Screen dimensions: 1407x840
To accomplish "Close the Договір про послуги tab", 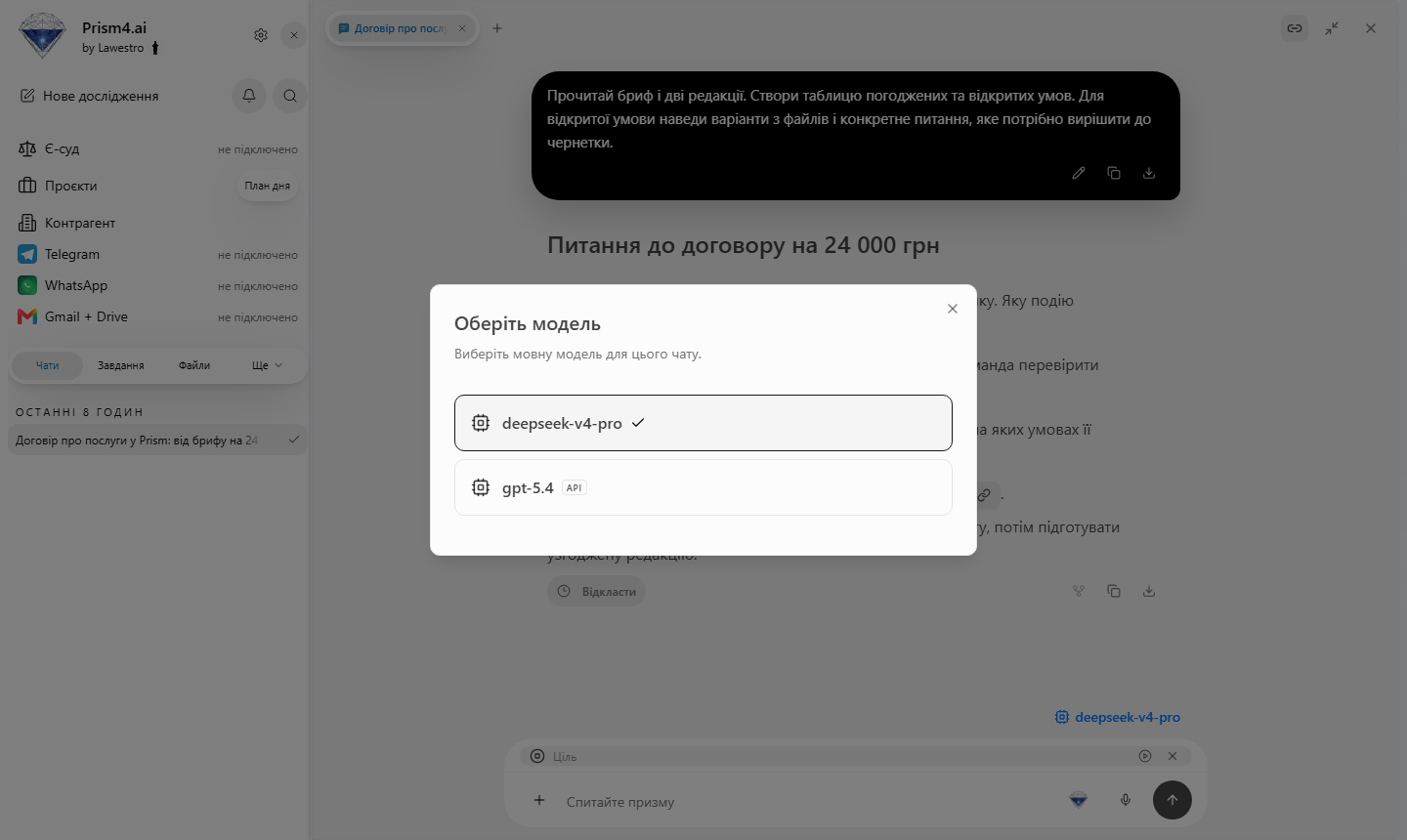I will click(462, 28).
